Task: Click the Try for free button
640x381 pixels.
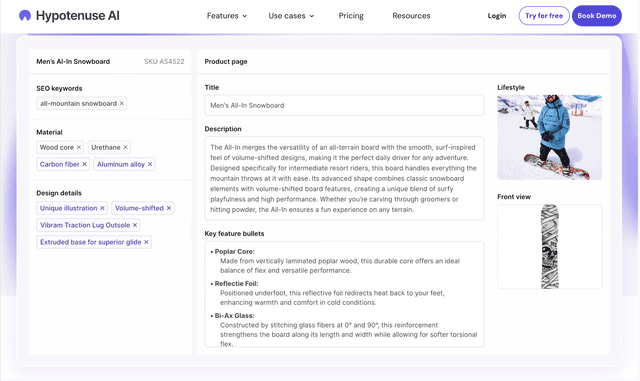Action: pos(544,16)
